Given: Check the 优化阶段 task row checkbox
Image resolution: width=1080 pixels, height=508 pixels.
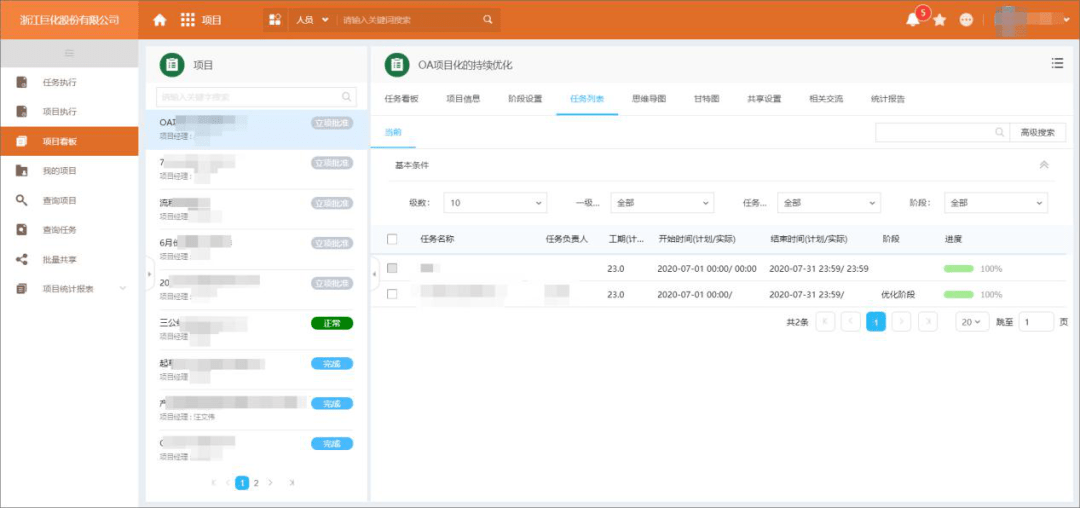Looking at the screenshot, I should click(392, 294).
